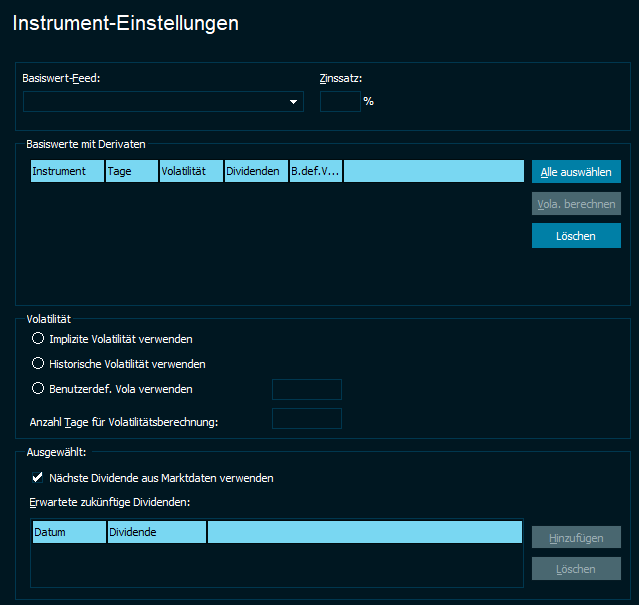The height and width of the screenshot is (605, 639).
Task: Click the Alle auswählen button
Action: click(x=576, y=172)
